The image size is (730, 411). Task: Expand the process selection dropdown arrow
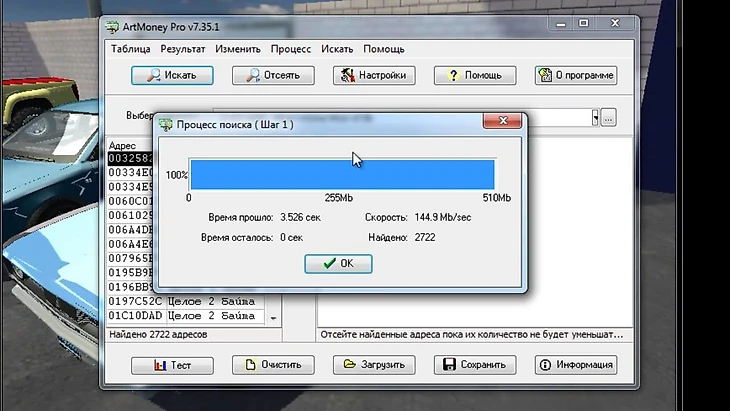595,118
